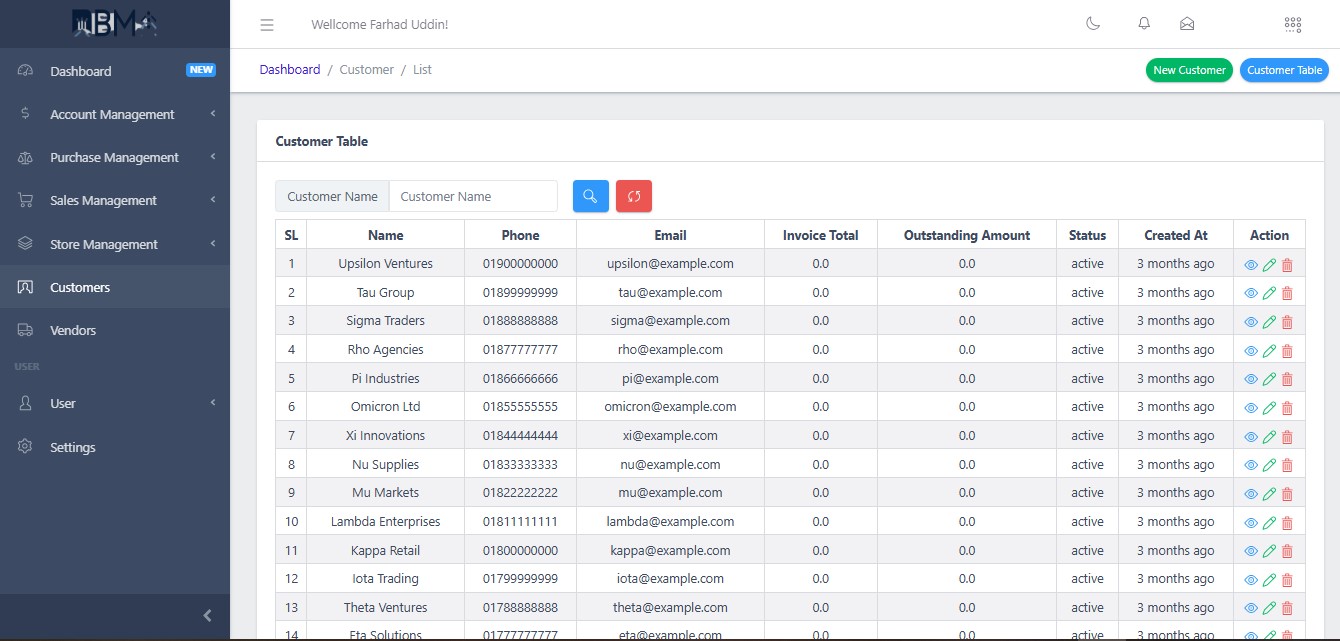This screenshot has height=641, width=1340.
Task: Select the Lambda Enterprises name cell
Action: (x=385, y=522)
